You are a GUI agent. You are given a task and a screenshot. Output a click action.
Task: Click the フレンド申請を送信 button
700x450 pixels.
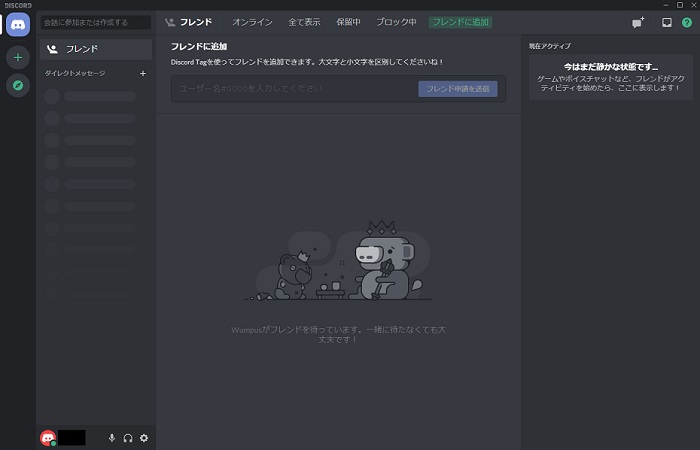coord(458,89)
